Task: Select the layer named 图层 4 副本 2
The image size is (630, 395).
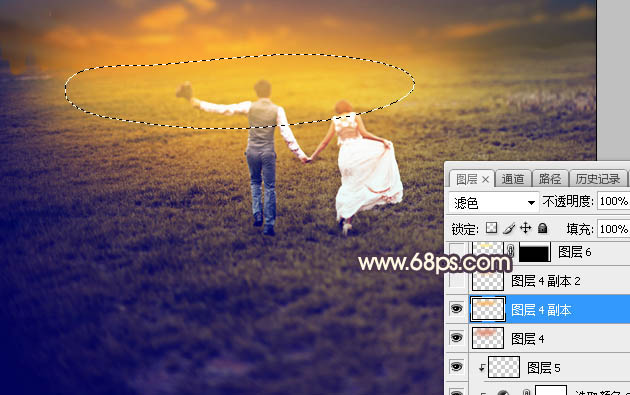Action: coord(546,281)
